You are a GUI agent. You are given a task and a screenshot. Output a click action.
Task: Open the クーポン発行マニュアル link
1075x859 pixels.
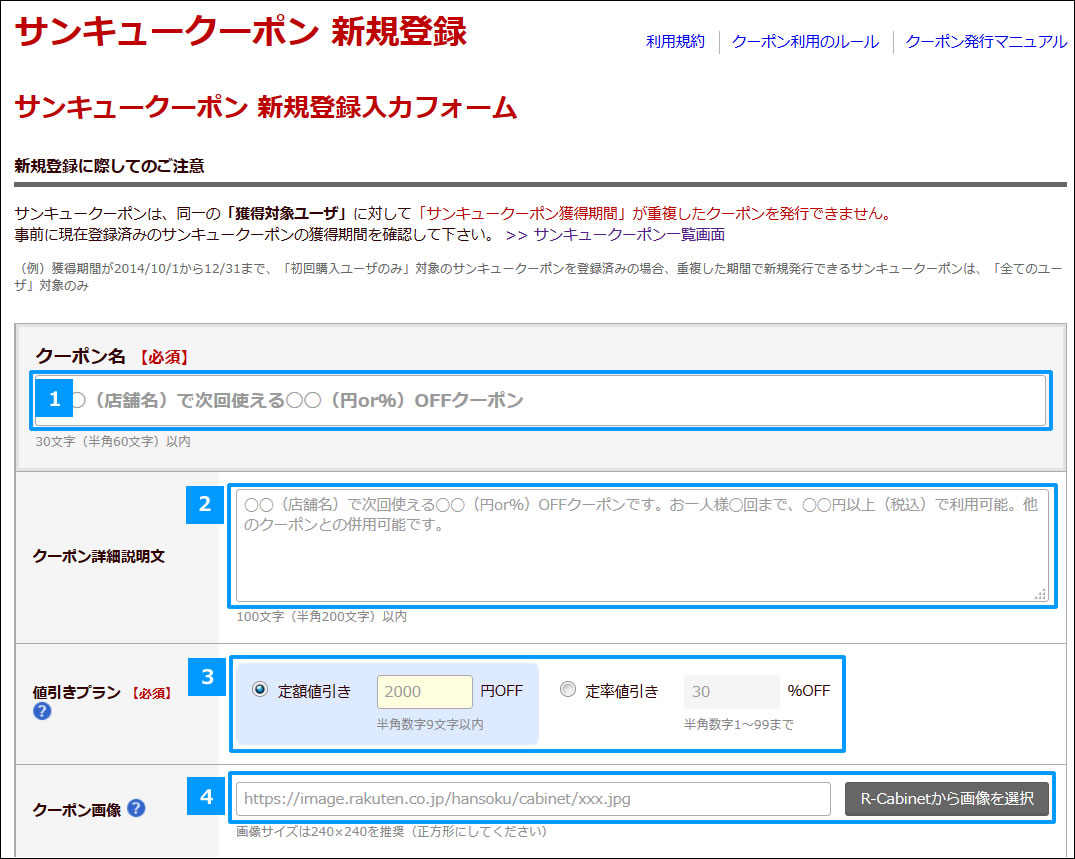(984, 42)
